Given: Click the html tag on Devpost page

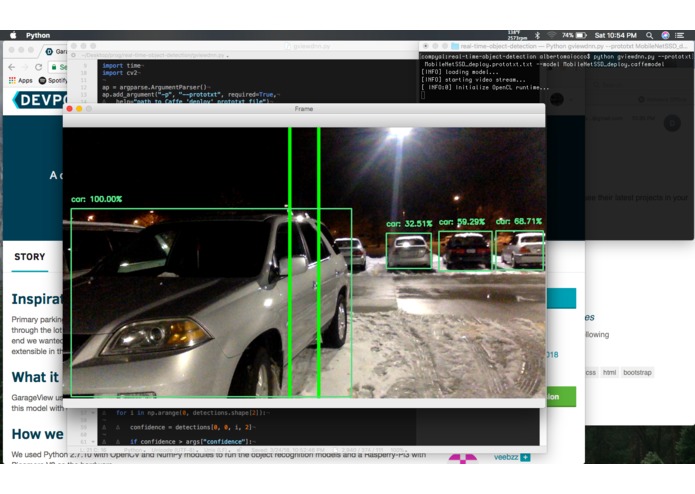Looking at the screenshot, I should tap(609, 373).
